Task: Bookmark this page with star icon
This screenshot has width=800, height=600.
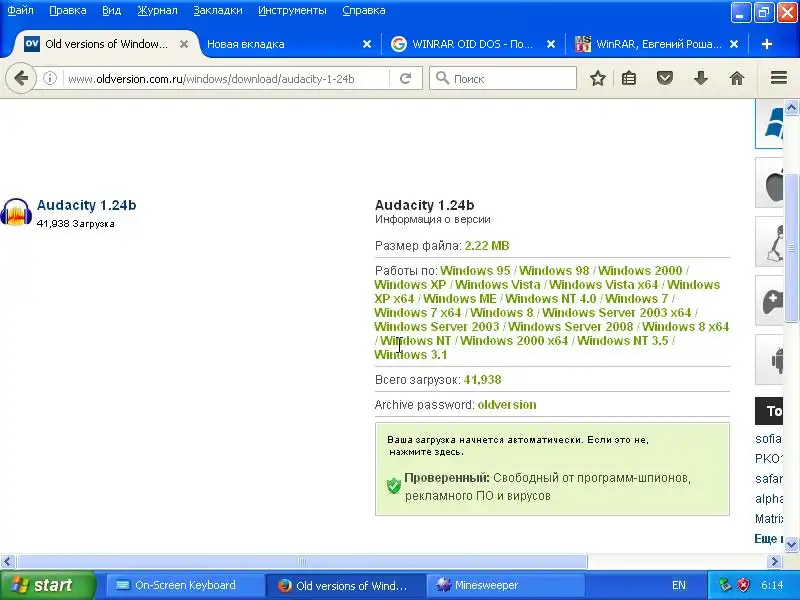Action: pyautogui.click(x=597, y=79)
